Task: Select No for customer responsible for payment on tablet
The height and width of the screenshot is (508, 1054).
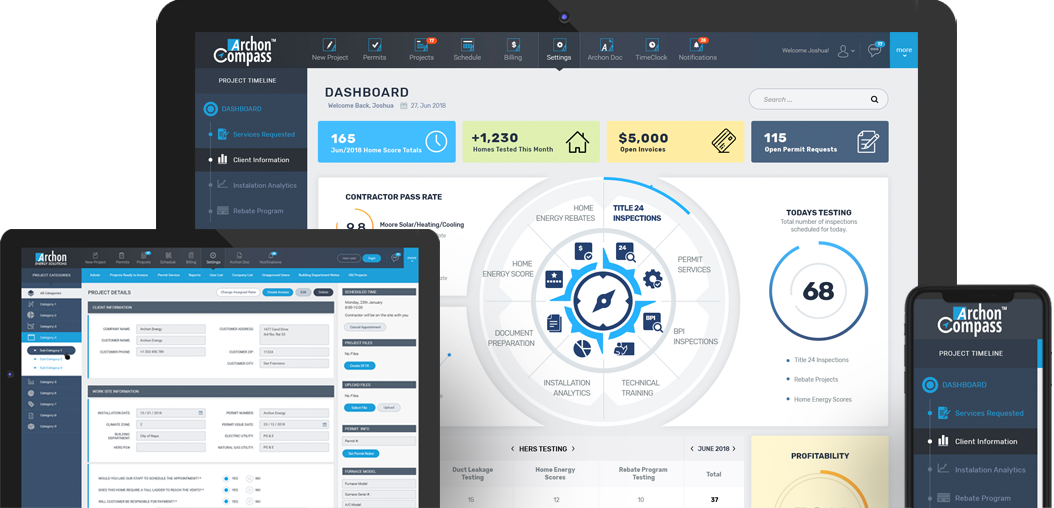Action: click(x=249, y=501)
